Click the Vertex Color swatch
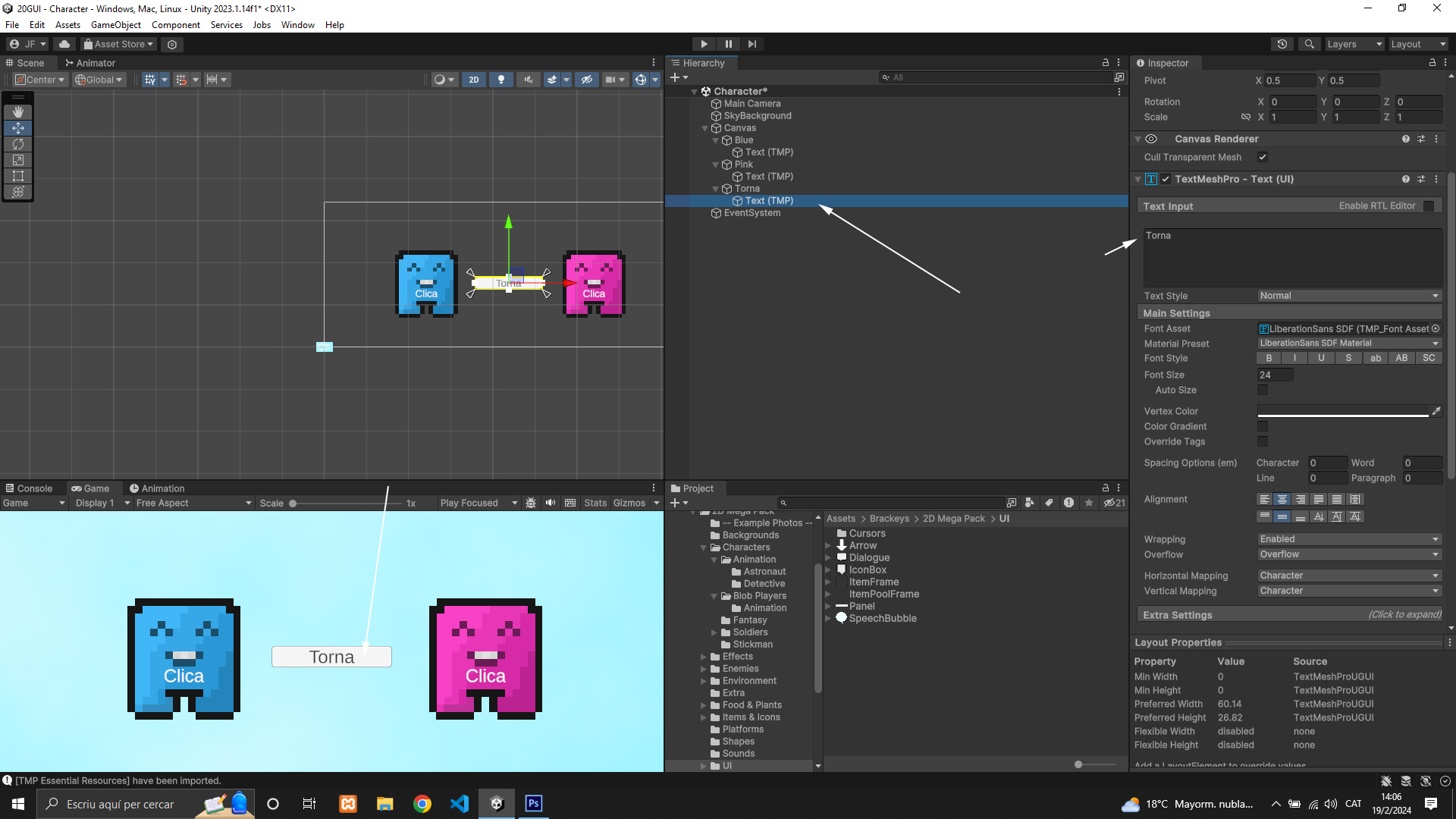This screenshot has width=1456, height=819. coord(1342,411)
